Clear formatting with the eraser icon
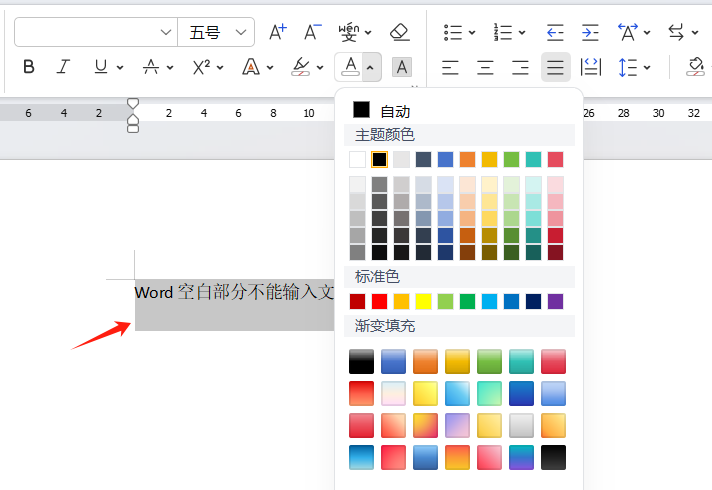712x490 pixels. [400, 32]
